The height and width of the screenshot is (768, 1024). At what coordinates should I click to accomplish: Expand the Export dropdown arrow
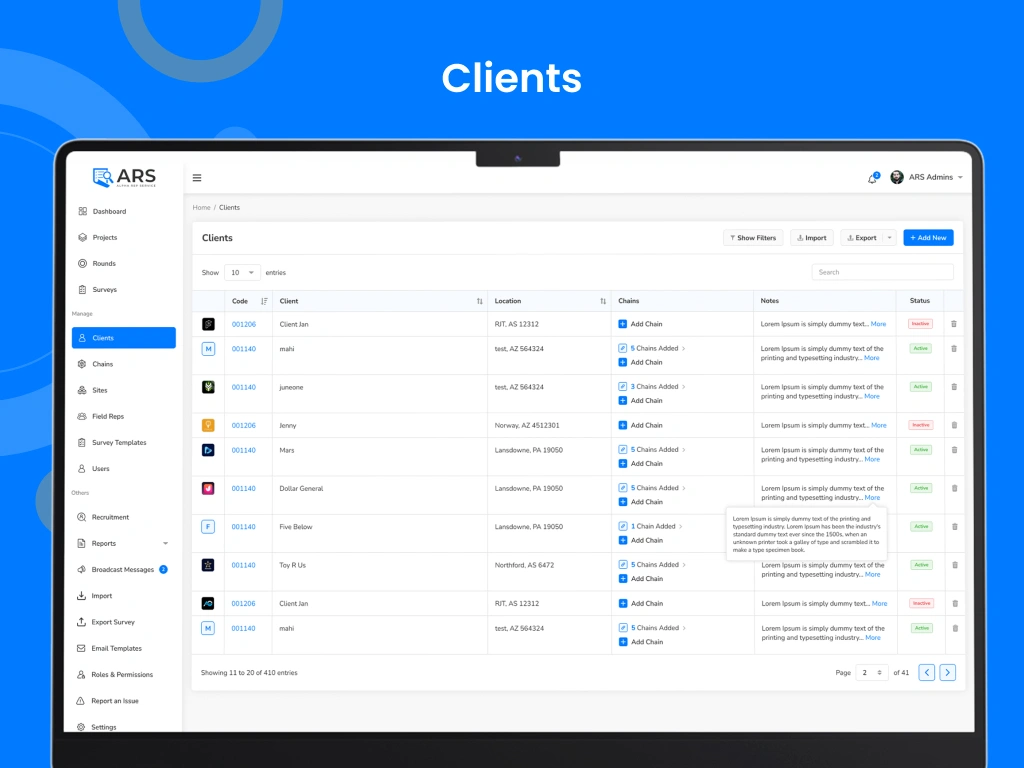tap(889, 238)
